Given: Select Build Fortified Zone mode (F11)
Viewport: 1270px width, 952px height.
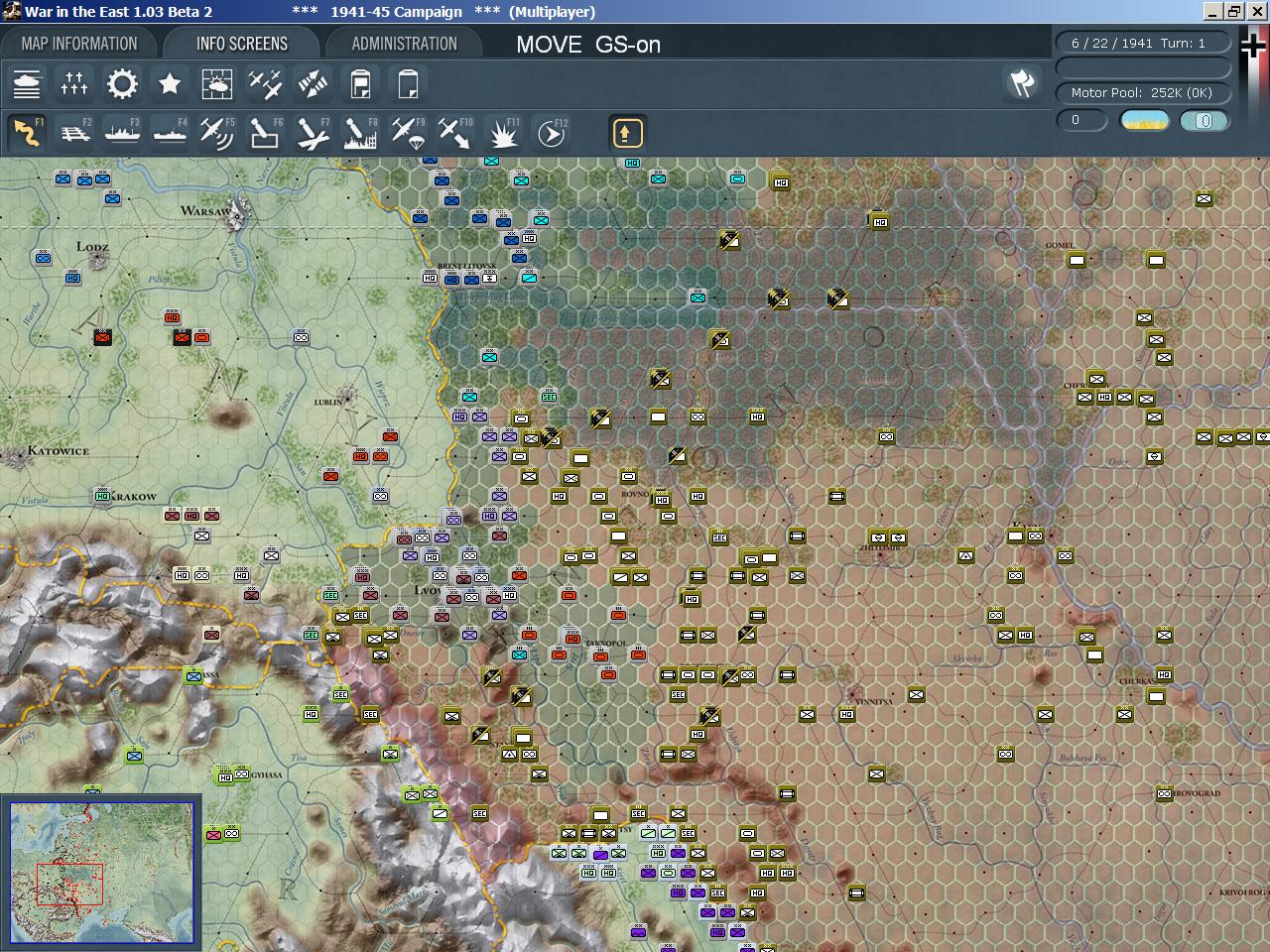Looking at the screenshot, I should 503,133.
